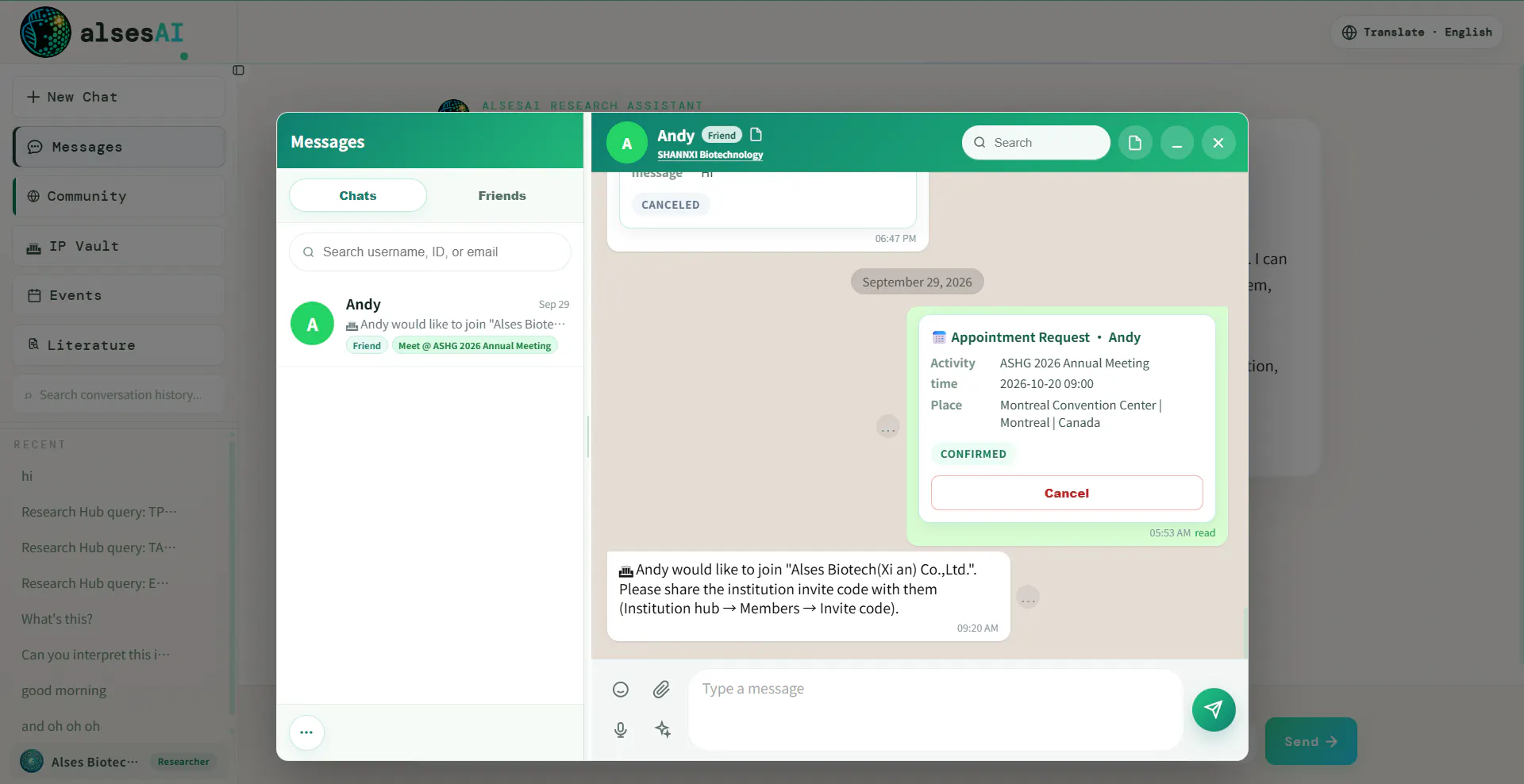Viewport: 1524px width, 784px height.
Task: Click the Researcher badge
Action: click(x=183, y=762)
